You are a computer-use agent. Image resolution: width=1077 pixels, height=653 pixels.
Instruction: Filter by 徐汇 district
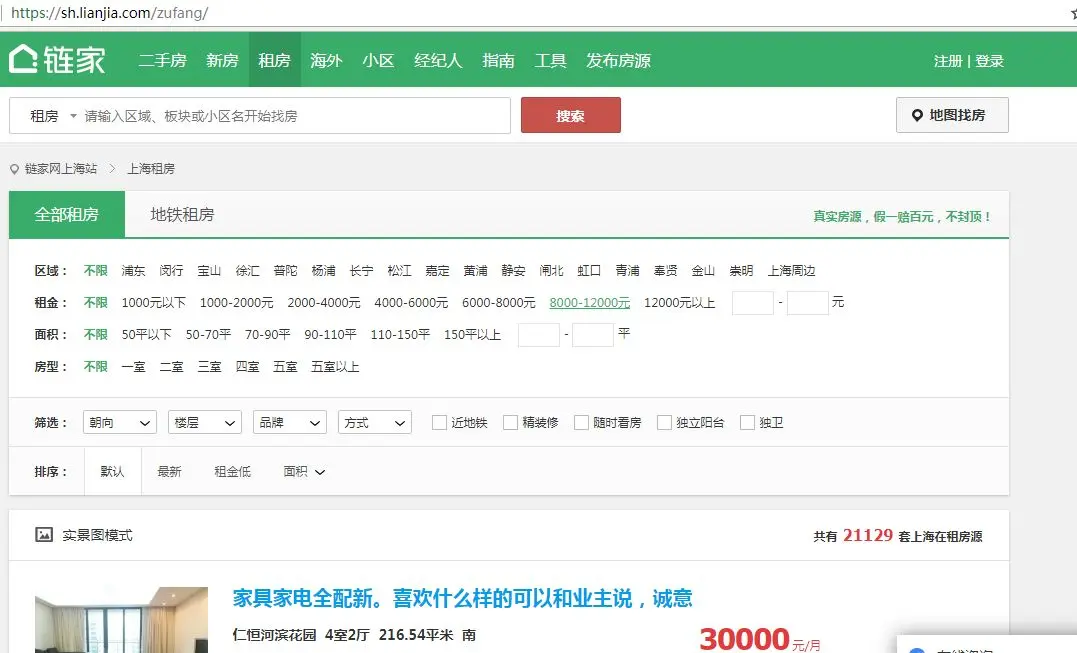pos(247,271)
